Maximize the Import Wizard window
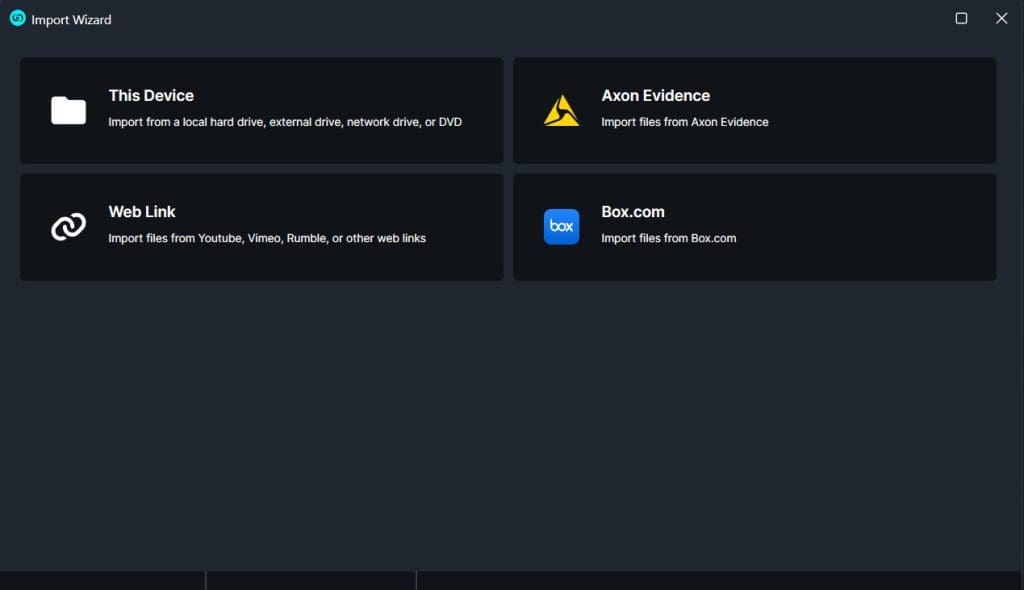Viewport: 1024px width, 590px height. 961,18
